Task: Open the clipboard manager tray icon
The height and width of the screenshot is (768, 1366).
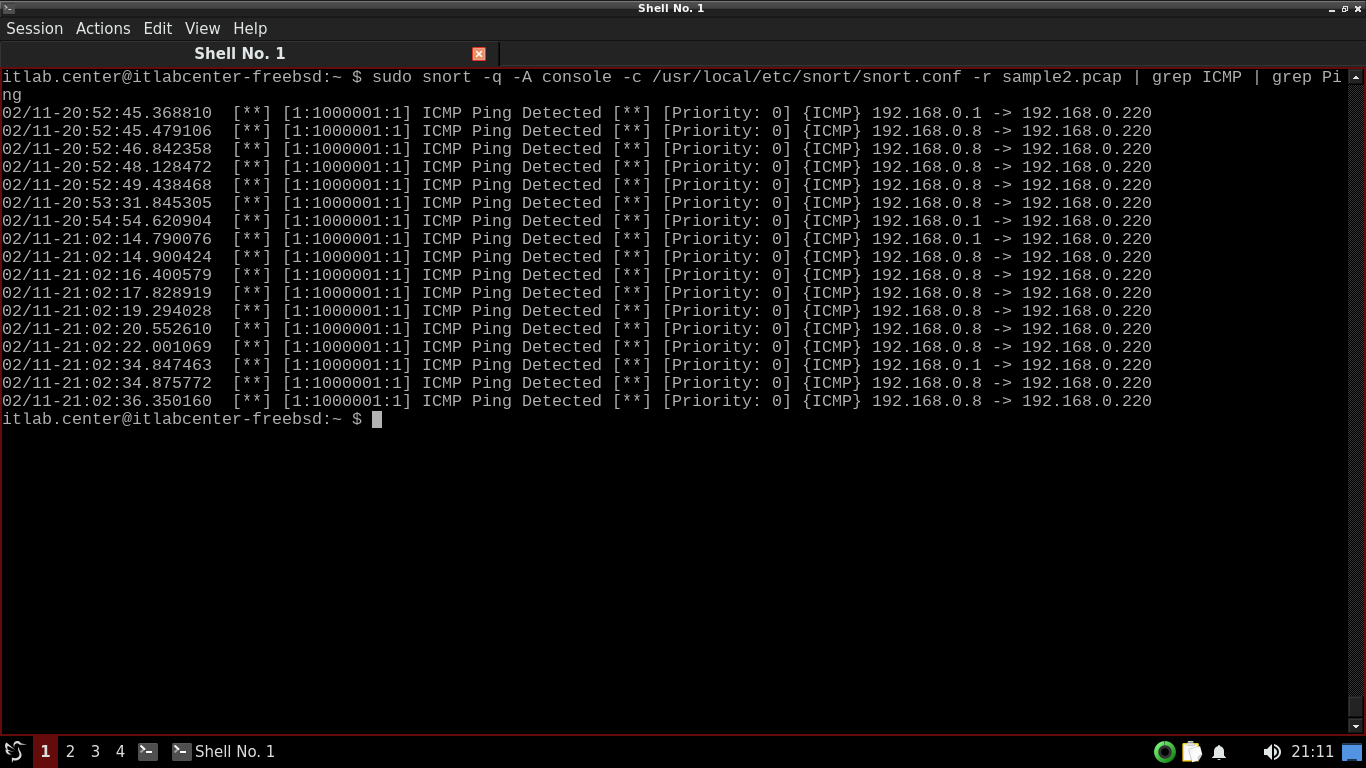Action: [x=1192, y=752]
